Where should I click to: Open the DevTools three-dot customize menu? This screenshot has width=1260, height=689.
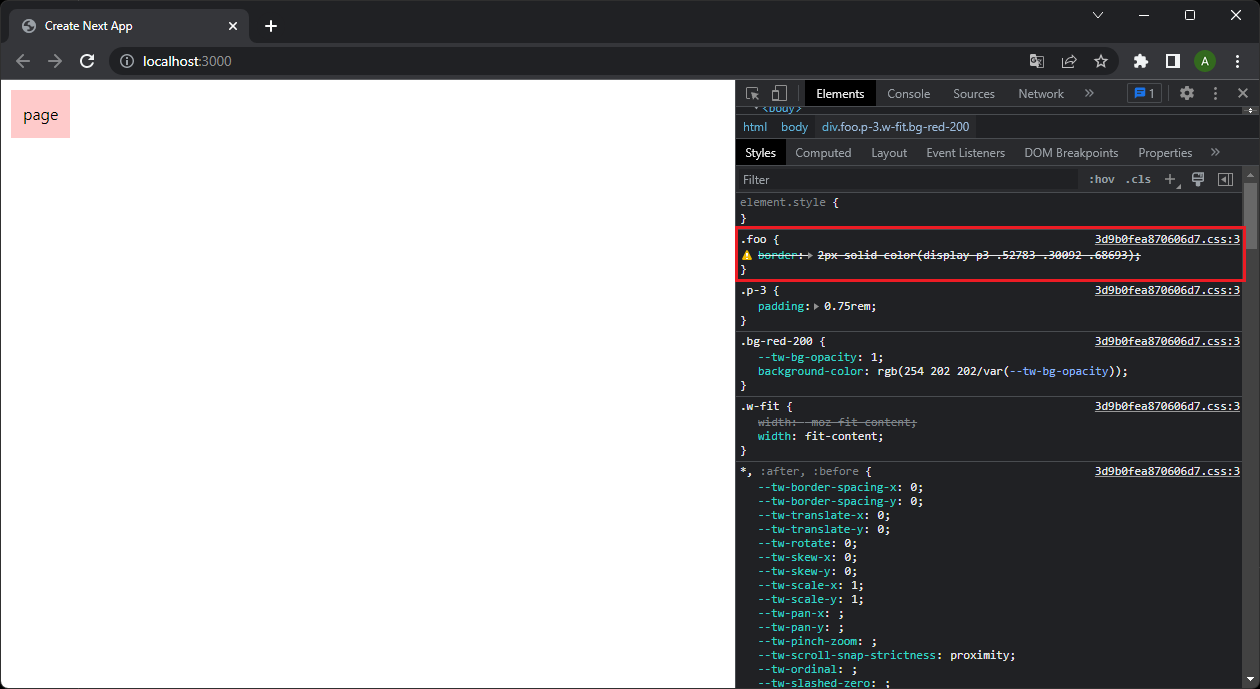(1215, 93)
